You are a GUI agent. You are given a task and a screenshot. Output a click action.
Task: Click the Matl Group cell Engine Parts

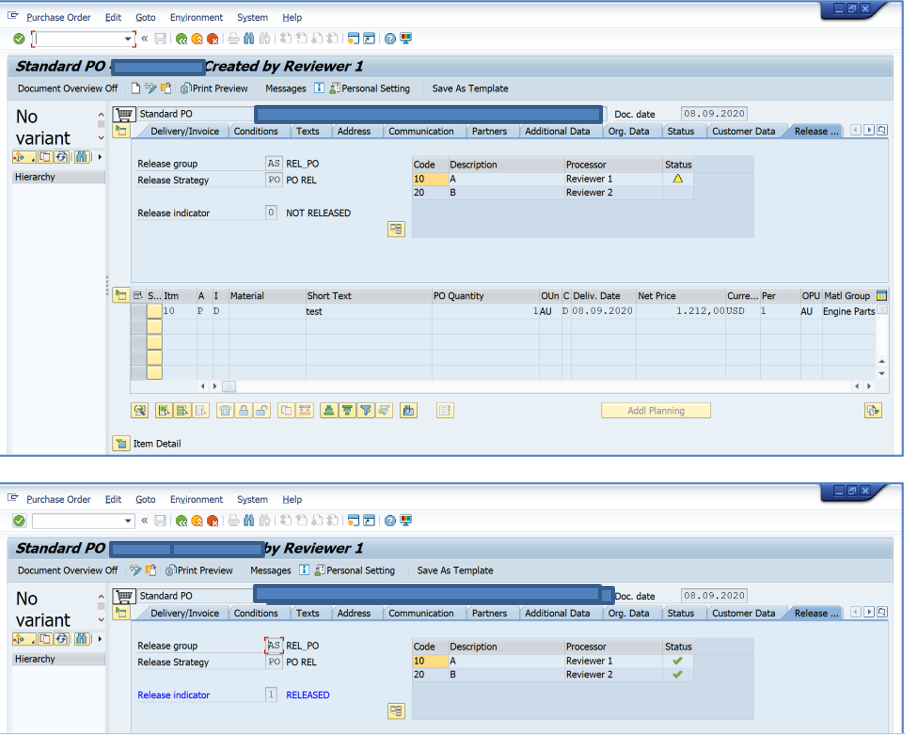coord(848,311)
